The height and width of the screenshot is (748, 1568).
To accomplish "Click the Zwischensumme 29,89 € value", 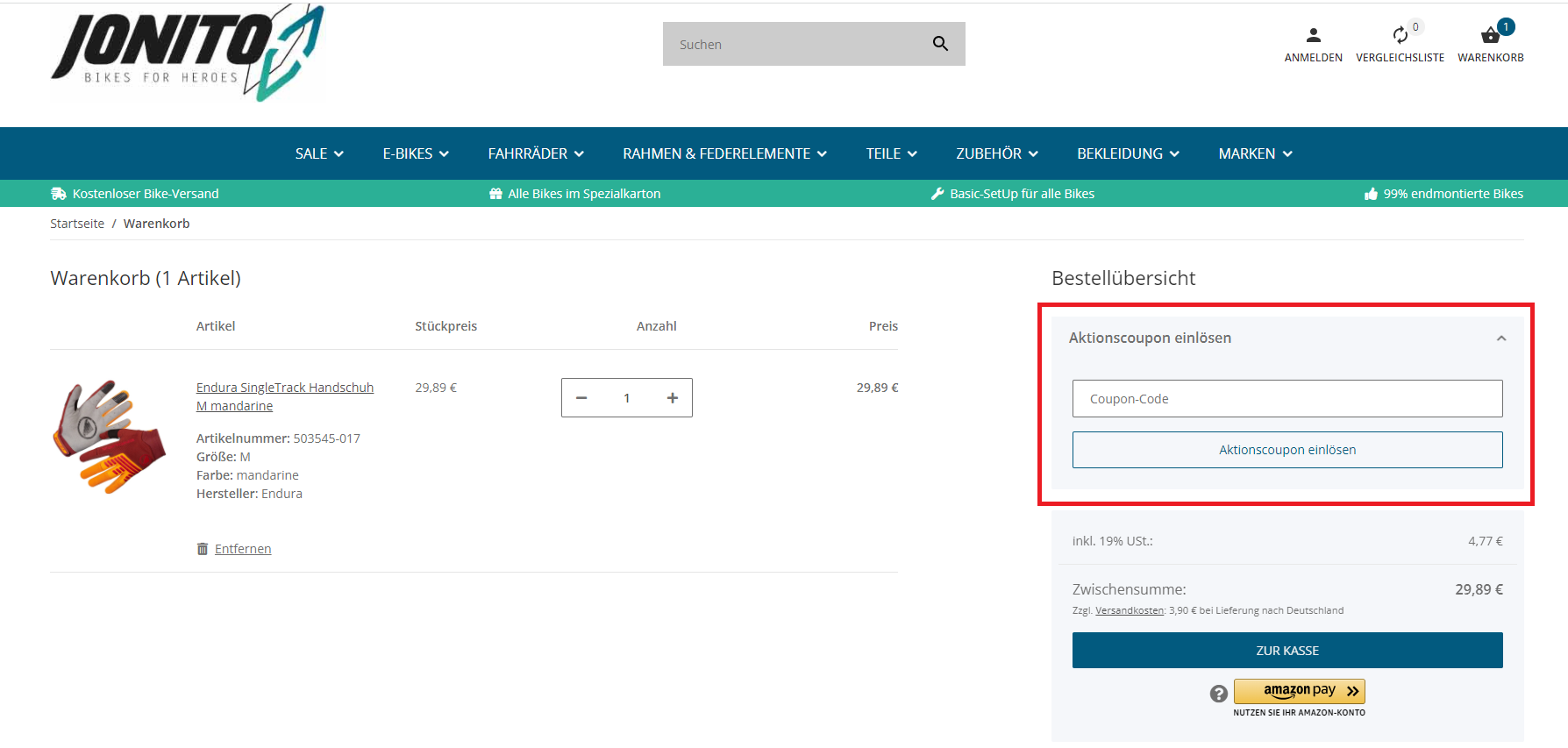I will 1479,589.
